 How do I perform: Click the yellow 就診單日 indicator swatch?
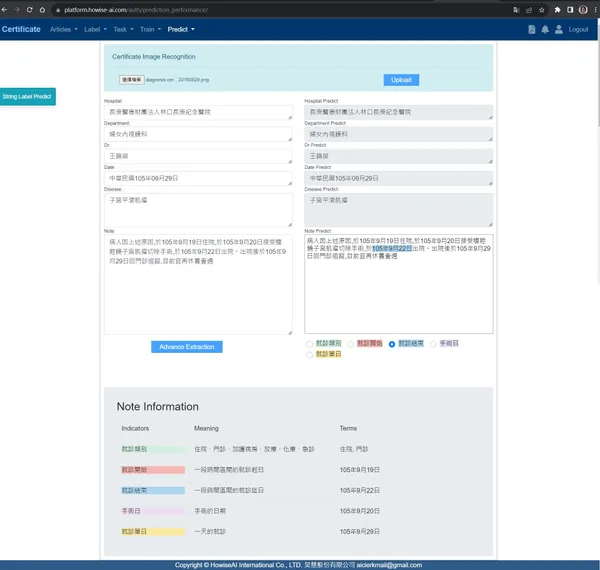(x=153, y=532)
